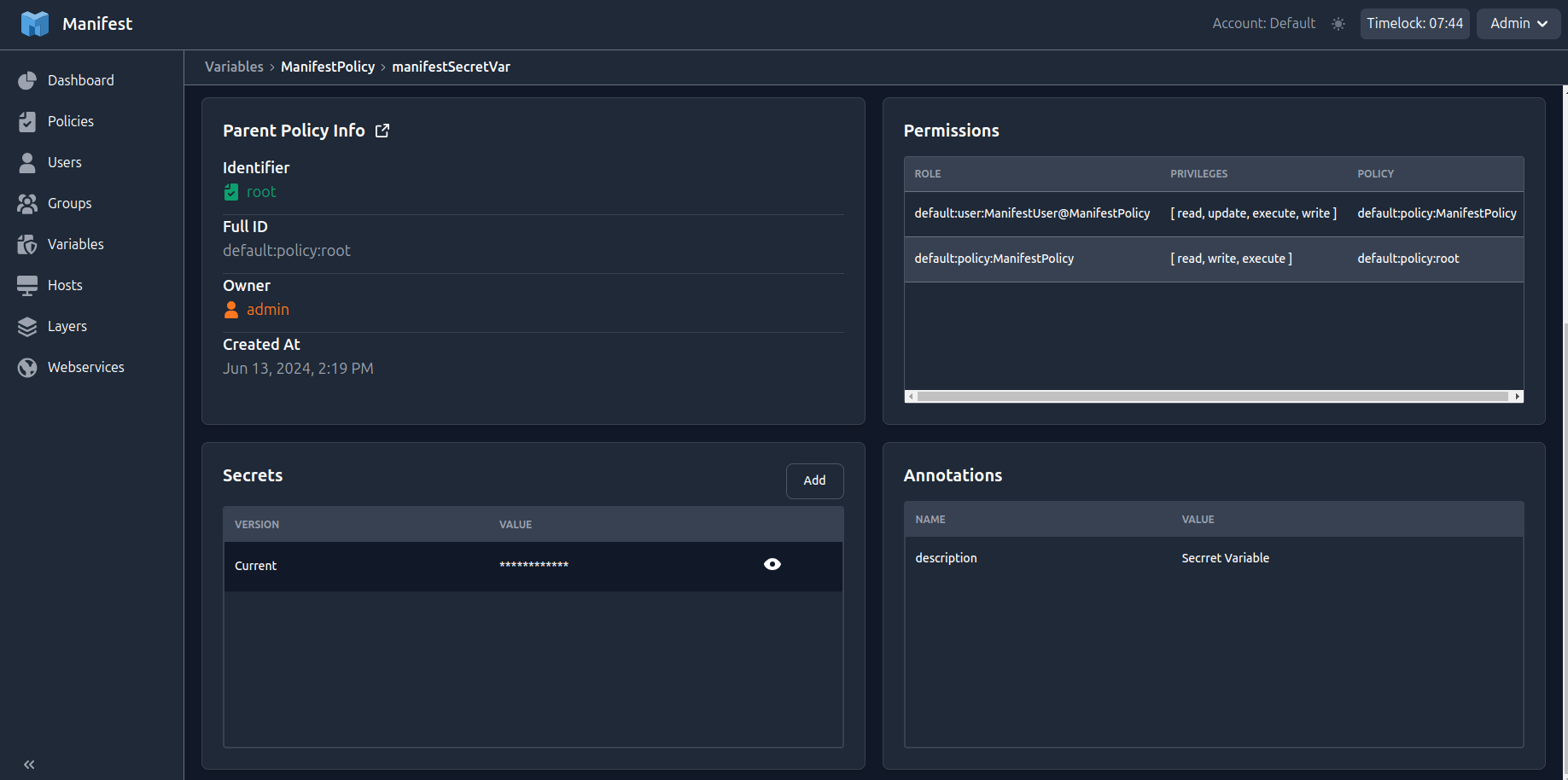Click the PRIVILEGES column header
Viewport: 1568px width, 780px height.
tap(1198, 174)
